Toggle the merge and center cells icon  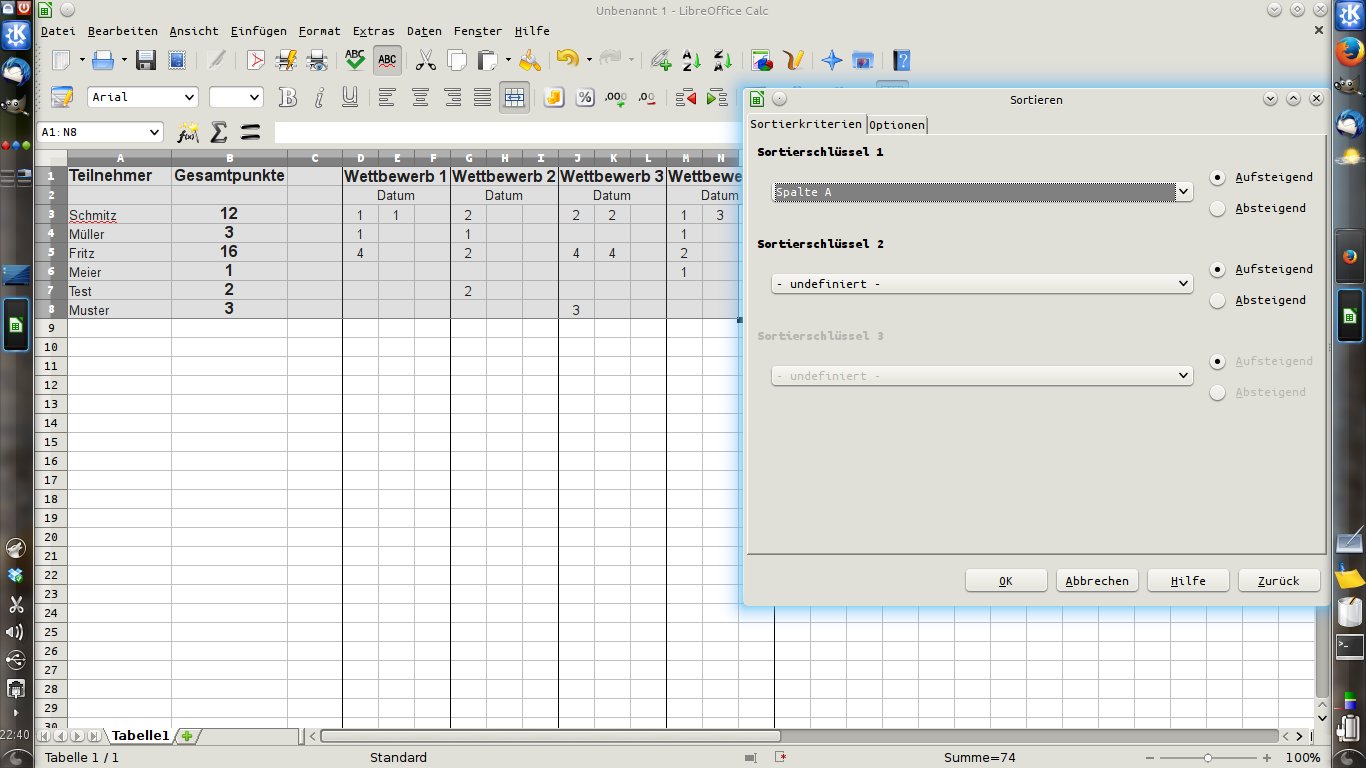point(514,97)
